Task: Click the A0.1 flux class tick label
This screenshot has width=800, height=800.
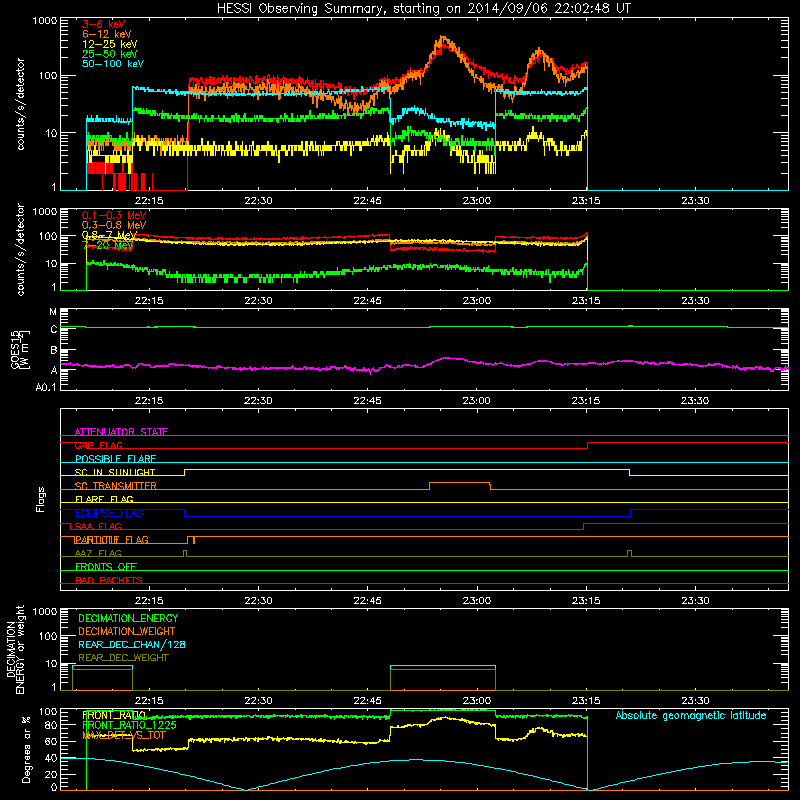Action: coord(46,387)
